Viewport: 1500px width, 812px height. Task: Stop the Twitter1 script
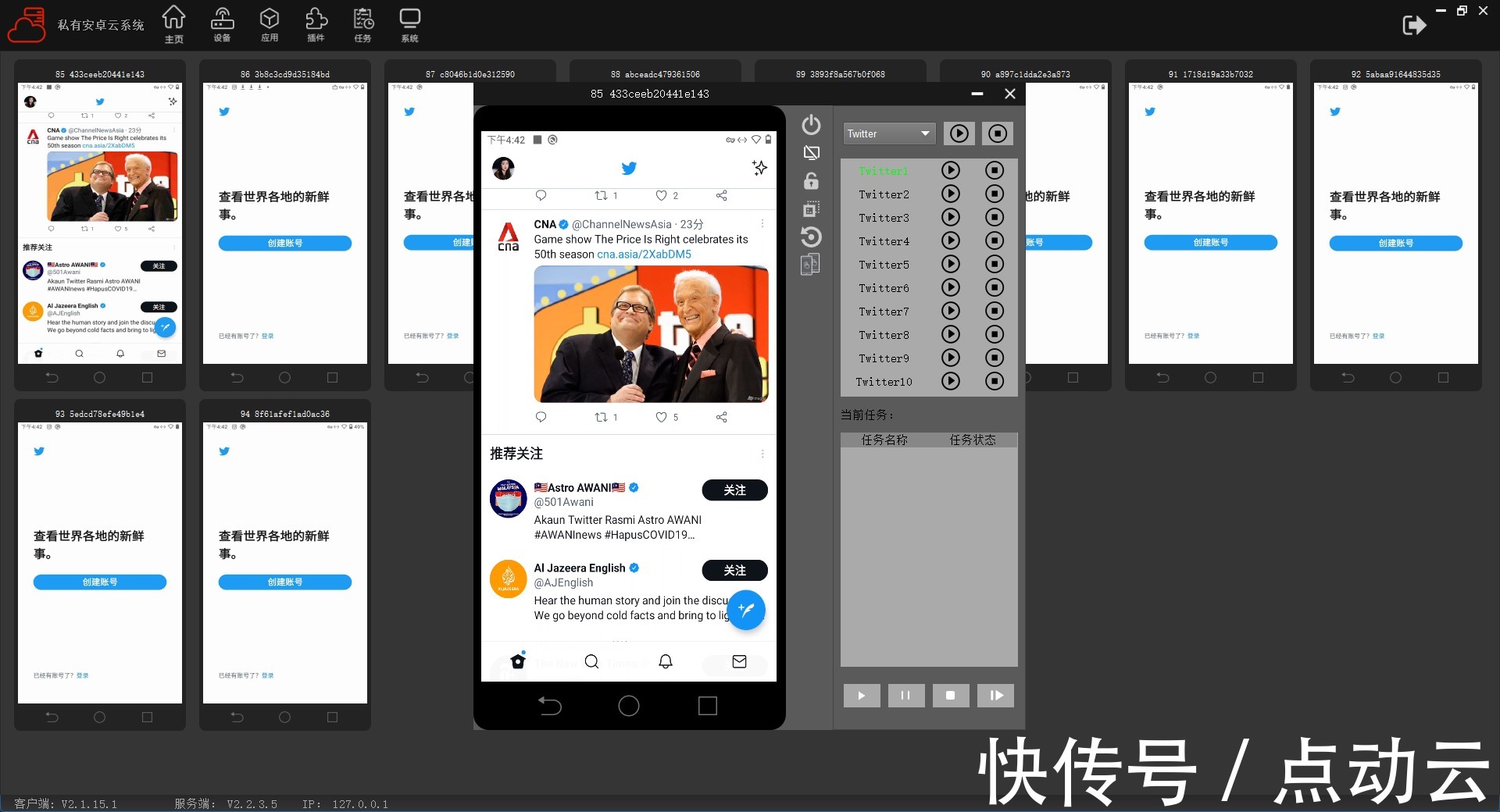994,170
